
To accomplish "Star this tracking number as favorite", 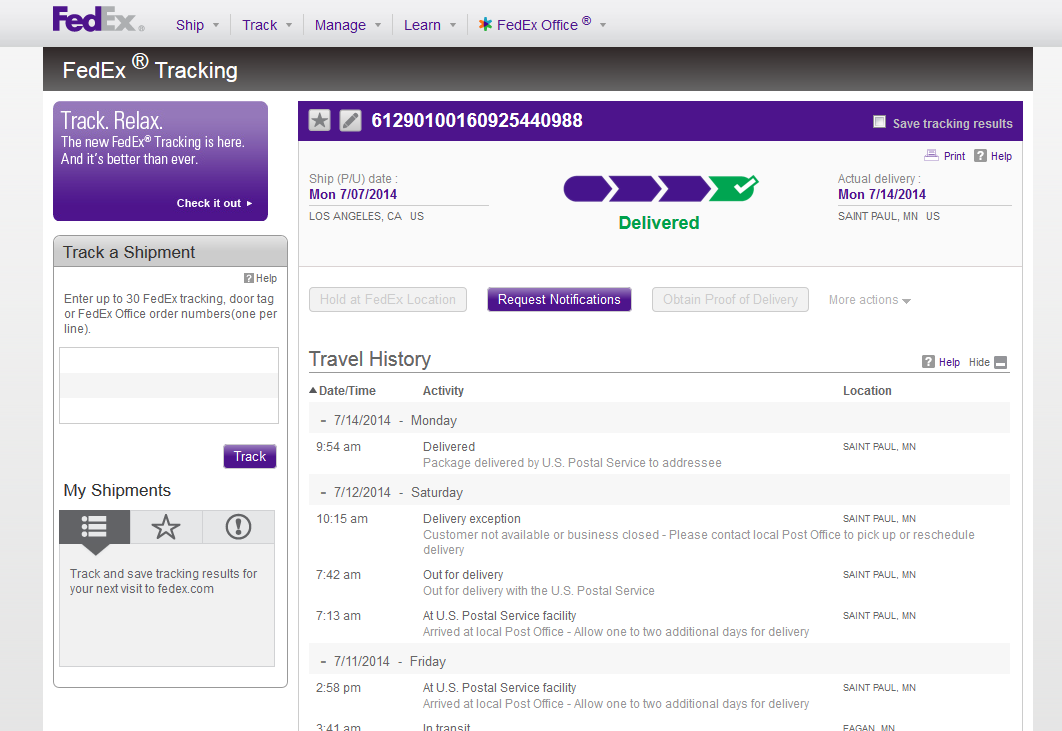I will (320, 121).
